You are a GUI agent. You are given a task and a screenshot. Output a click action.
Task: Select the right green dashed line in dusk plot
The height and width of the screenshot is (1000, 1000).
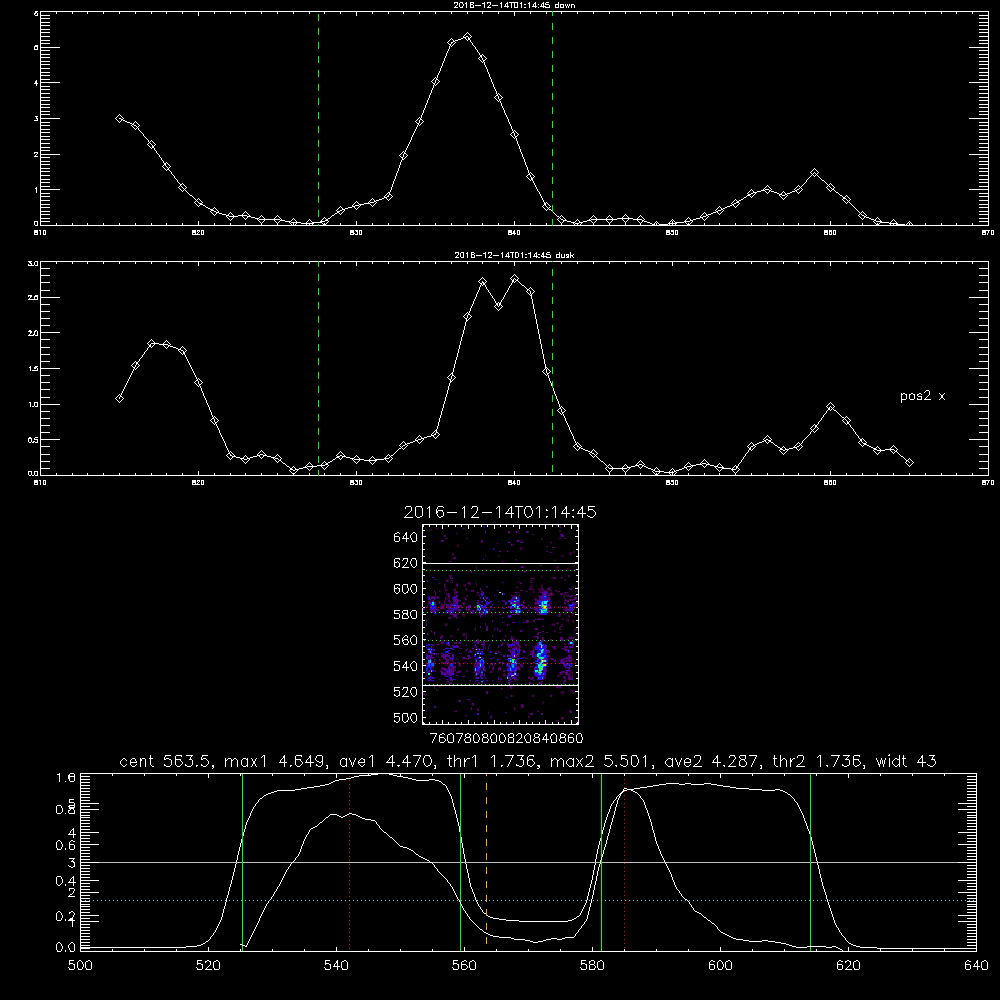pyautogui.click(x=552, y=369)
